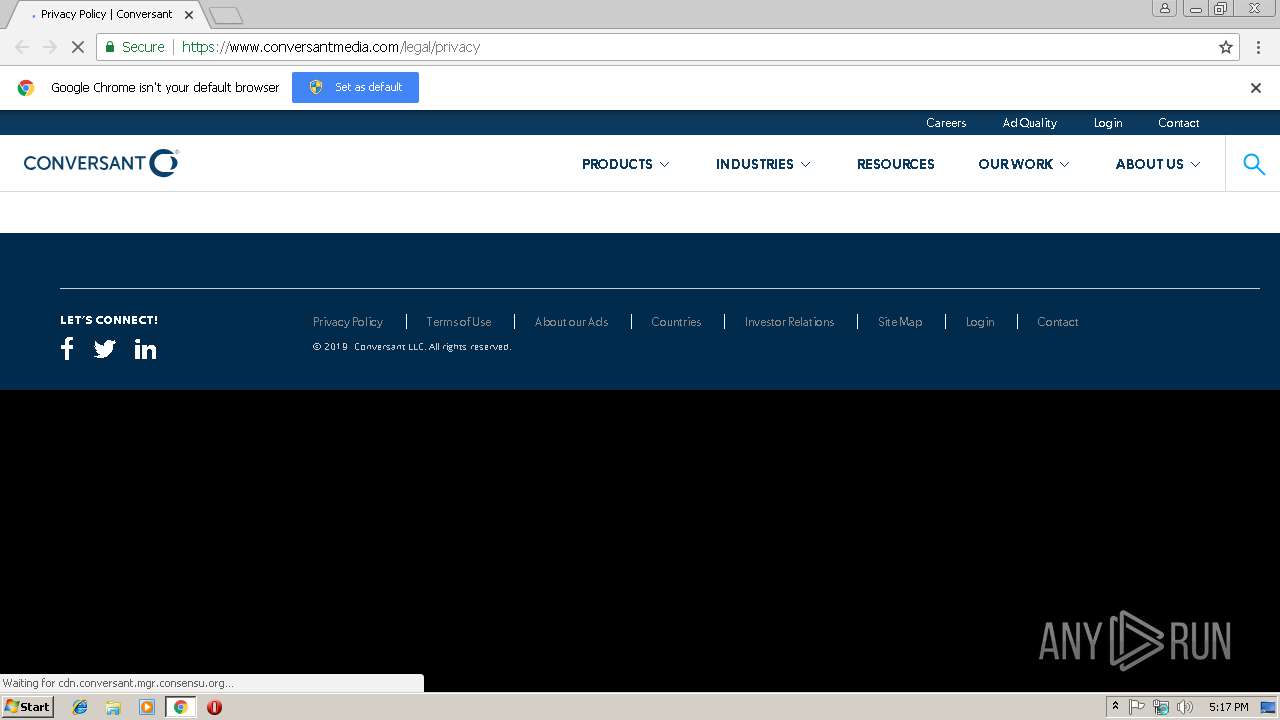Viewport: 1280px width, 720px height.
Task: Bookmark this page with the star icon
Action: coord(1226,47)
